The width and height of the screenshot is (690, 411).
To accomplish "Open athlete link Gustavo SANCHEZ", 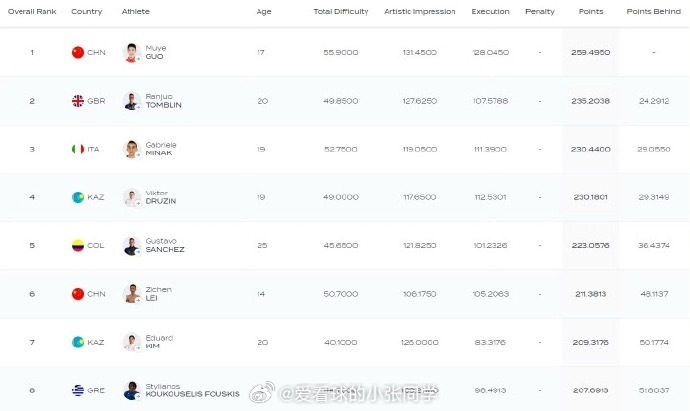I will coord(165,245).
